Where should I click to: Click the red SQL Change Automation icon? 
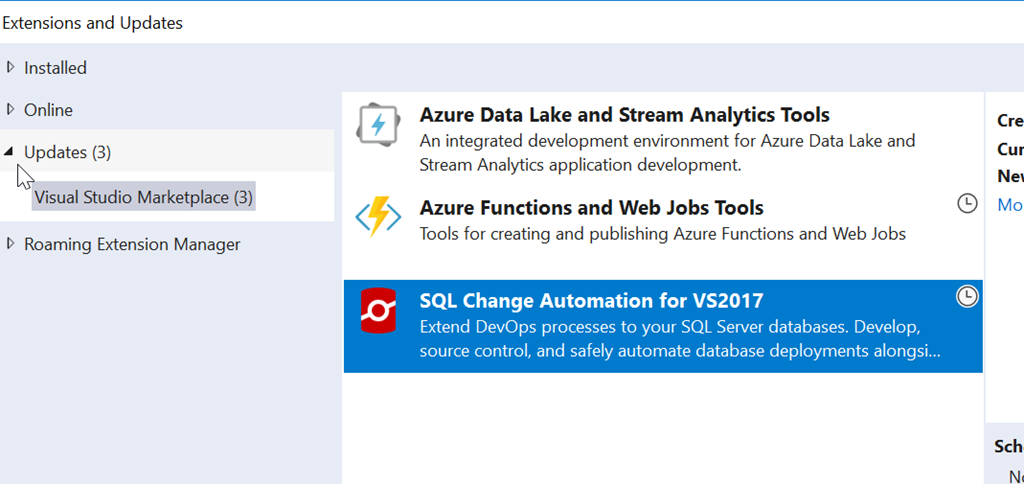tap(378, 310)
